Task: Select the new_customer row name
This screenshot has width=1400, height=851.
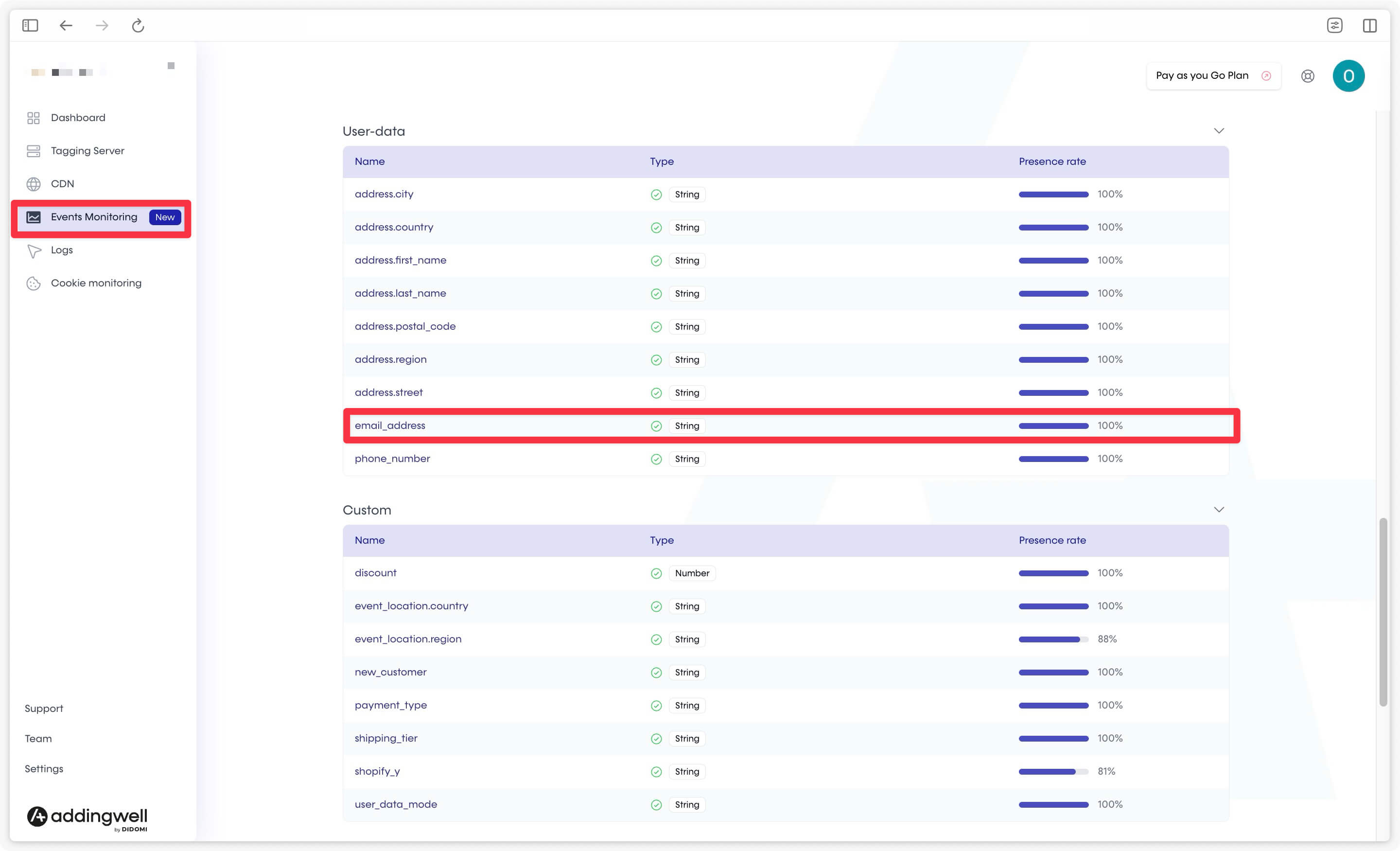Action: (390, 672)
